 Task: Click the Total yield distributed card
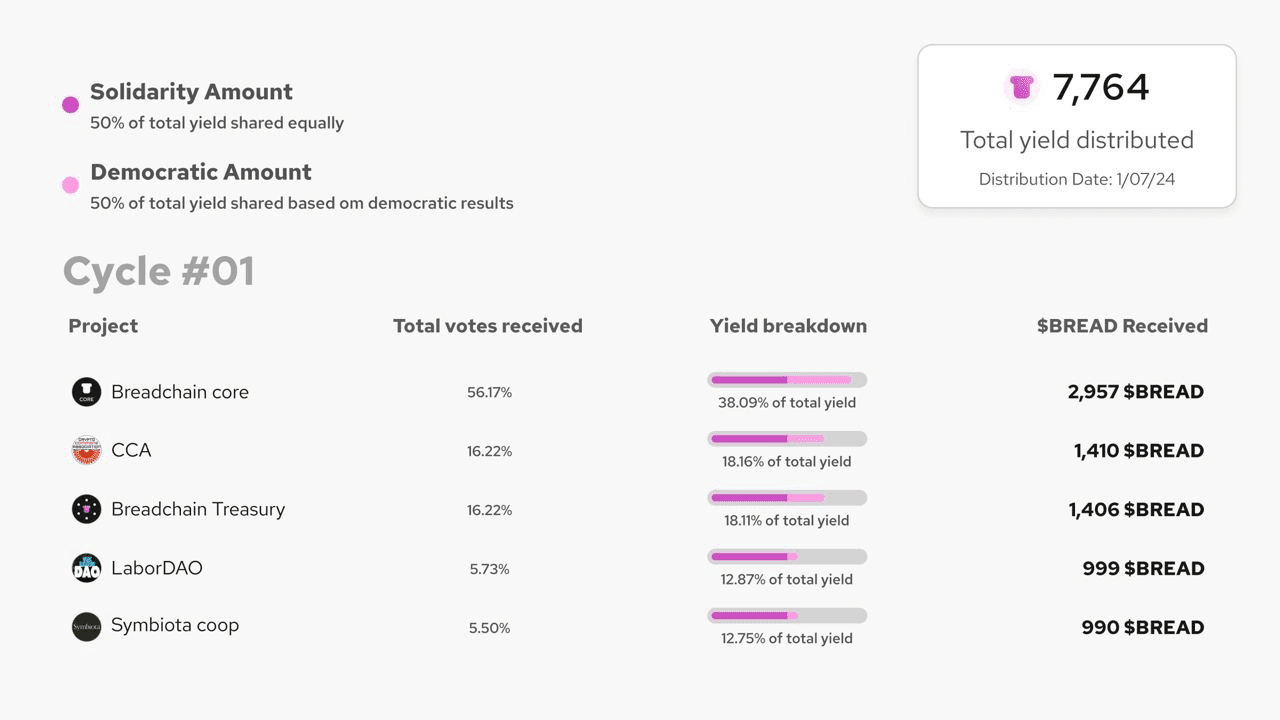pyautogui.click(x=1077, y=126)
